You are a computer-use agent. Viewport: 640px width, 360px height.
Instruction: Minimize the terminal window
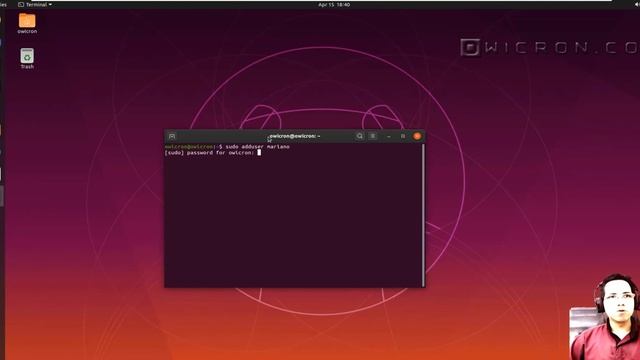(389, 136)
